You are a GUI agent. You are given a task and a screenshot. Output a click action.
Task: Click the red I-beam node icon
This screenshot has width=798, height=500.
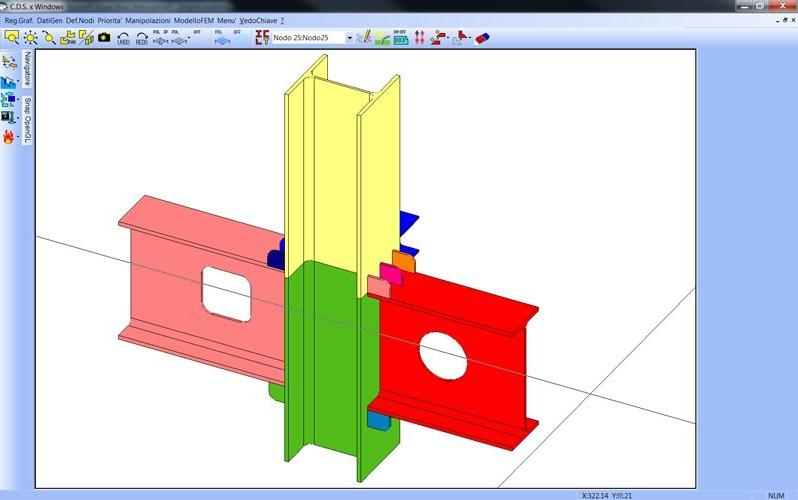point(262,37)
